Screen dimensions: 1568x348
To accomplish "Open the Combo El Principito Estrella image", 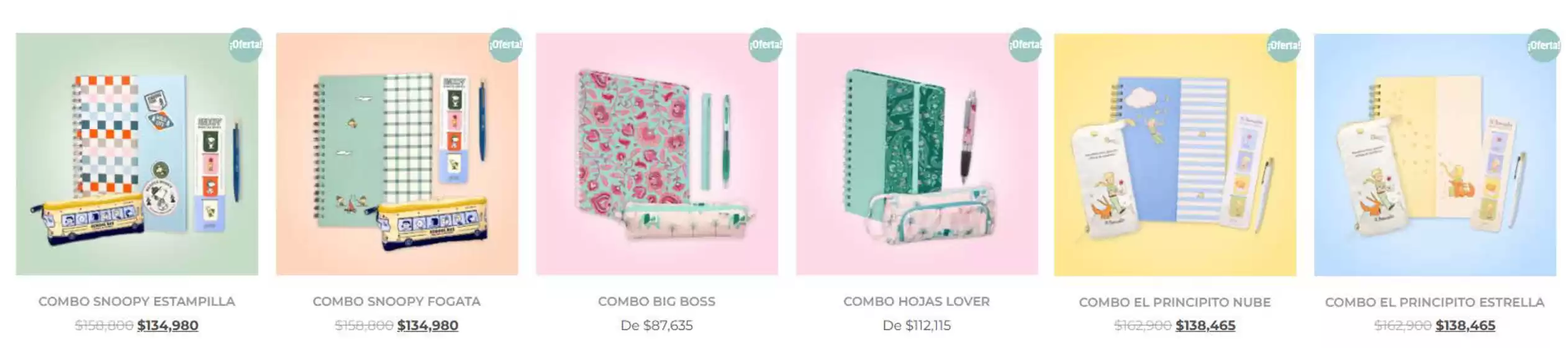I will tap(1435, 155).
